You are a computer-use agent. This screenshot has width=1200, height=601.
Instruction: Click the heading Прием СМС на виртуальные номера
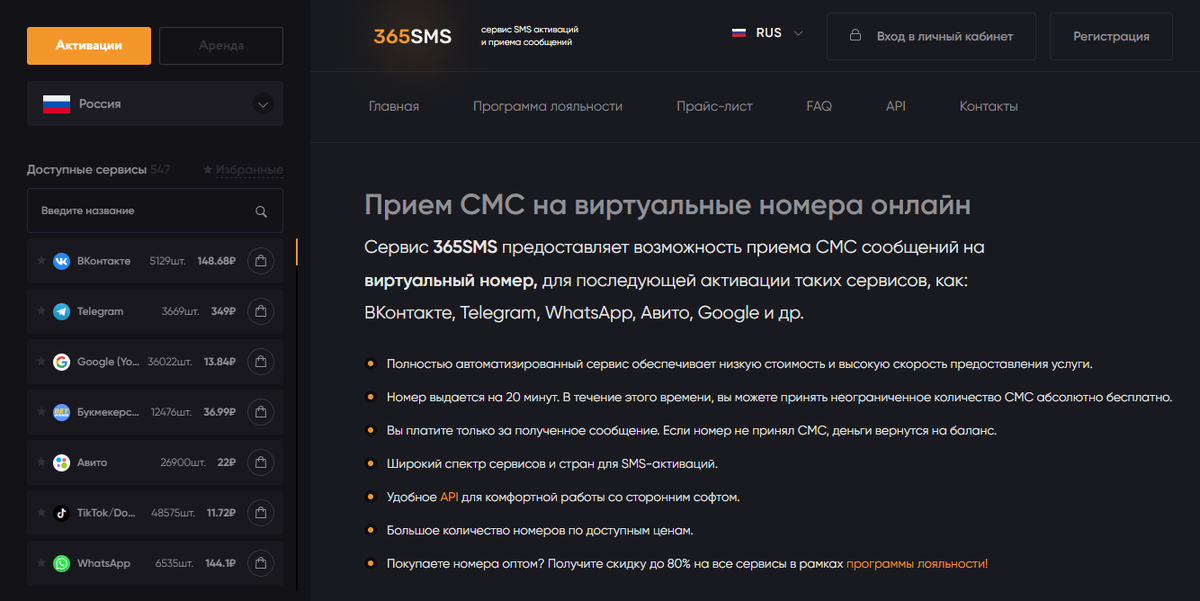coord(668,204)
